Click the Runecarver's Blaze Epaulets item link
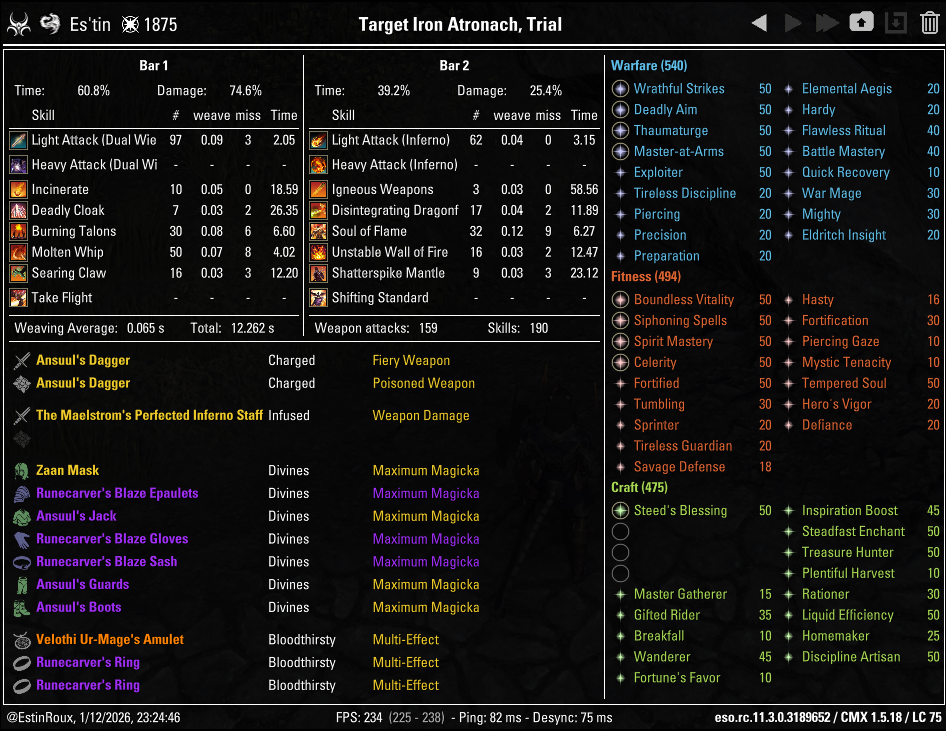The height and width of the screenshot is (731, 946). [117, 493]
